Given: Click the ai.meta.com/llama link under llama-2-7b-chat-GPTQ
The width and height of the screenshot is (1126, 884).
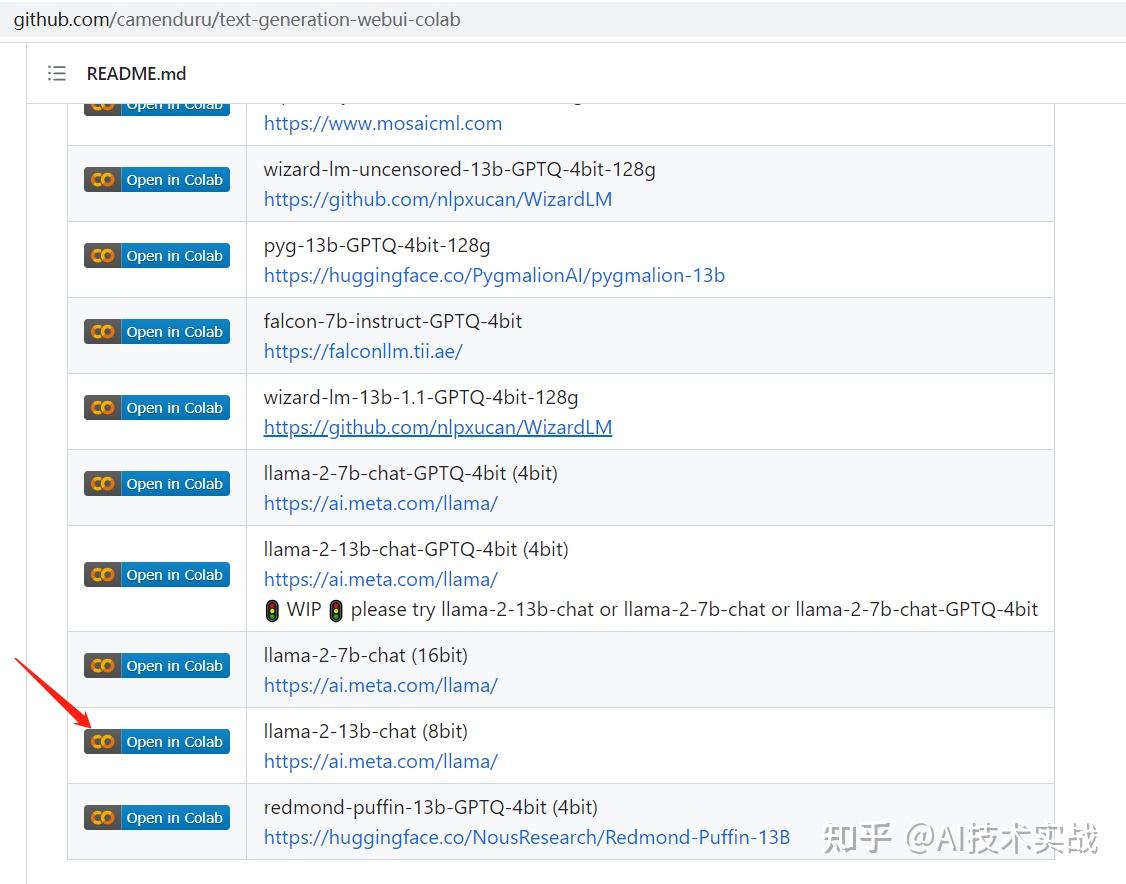Looking at the screenshot, I should click(x=380, y=503).
